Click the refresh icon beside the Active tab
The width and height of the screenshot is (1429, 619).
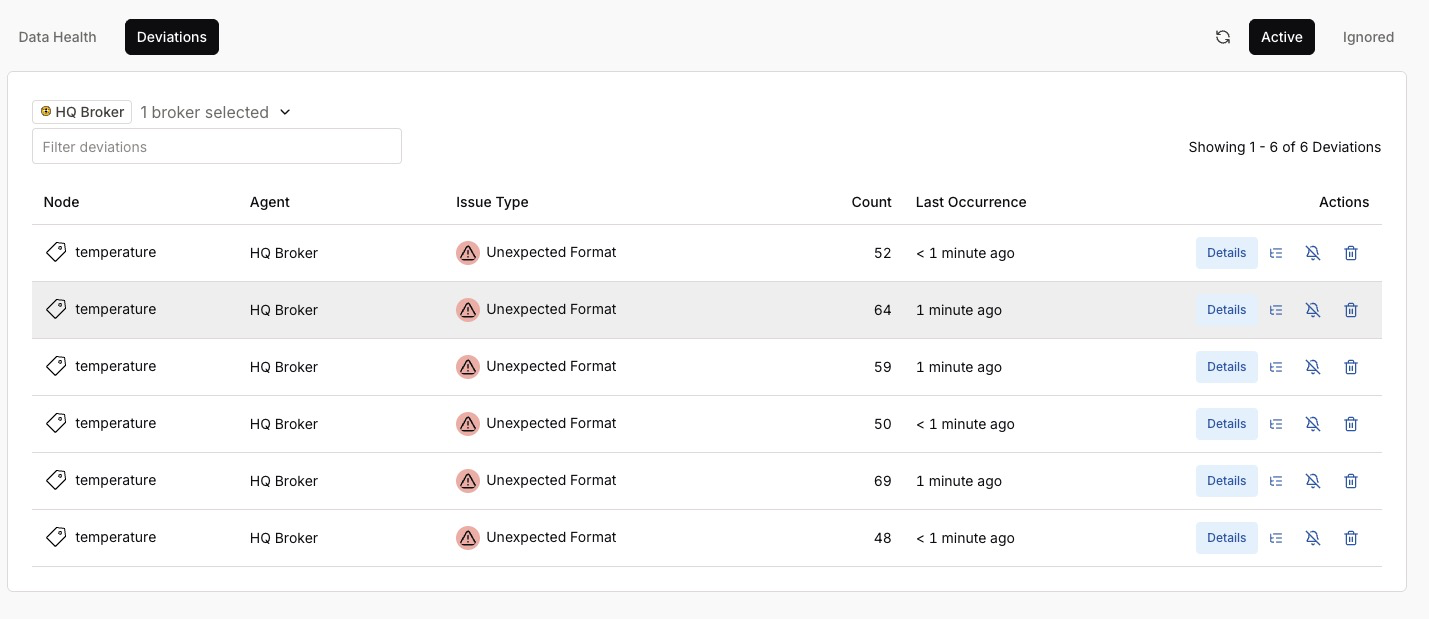click(x=1223, y=37)
